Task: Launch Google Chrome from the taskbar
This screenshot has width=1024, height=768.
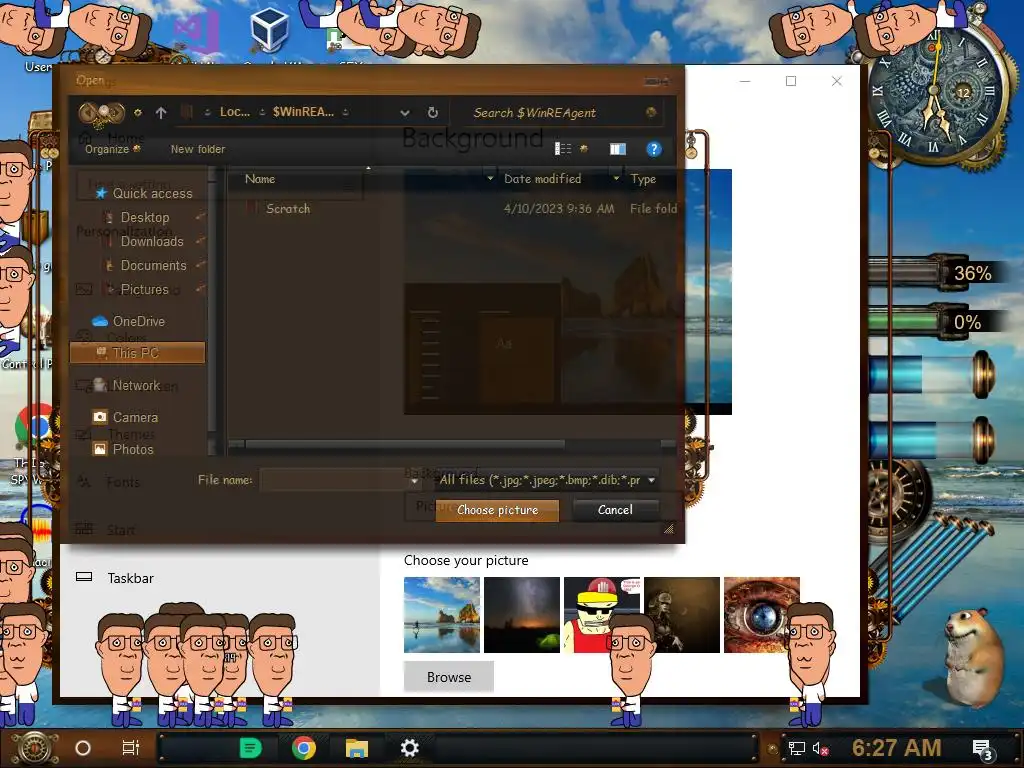Action: point(304,748)
